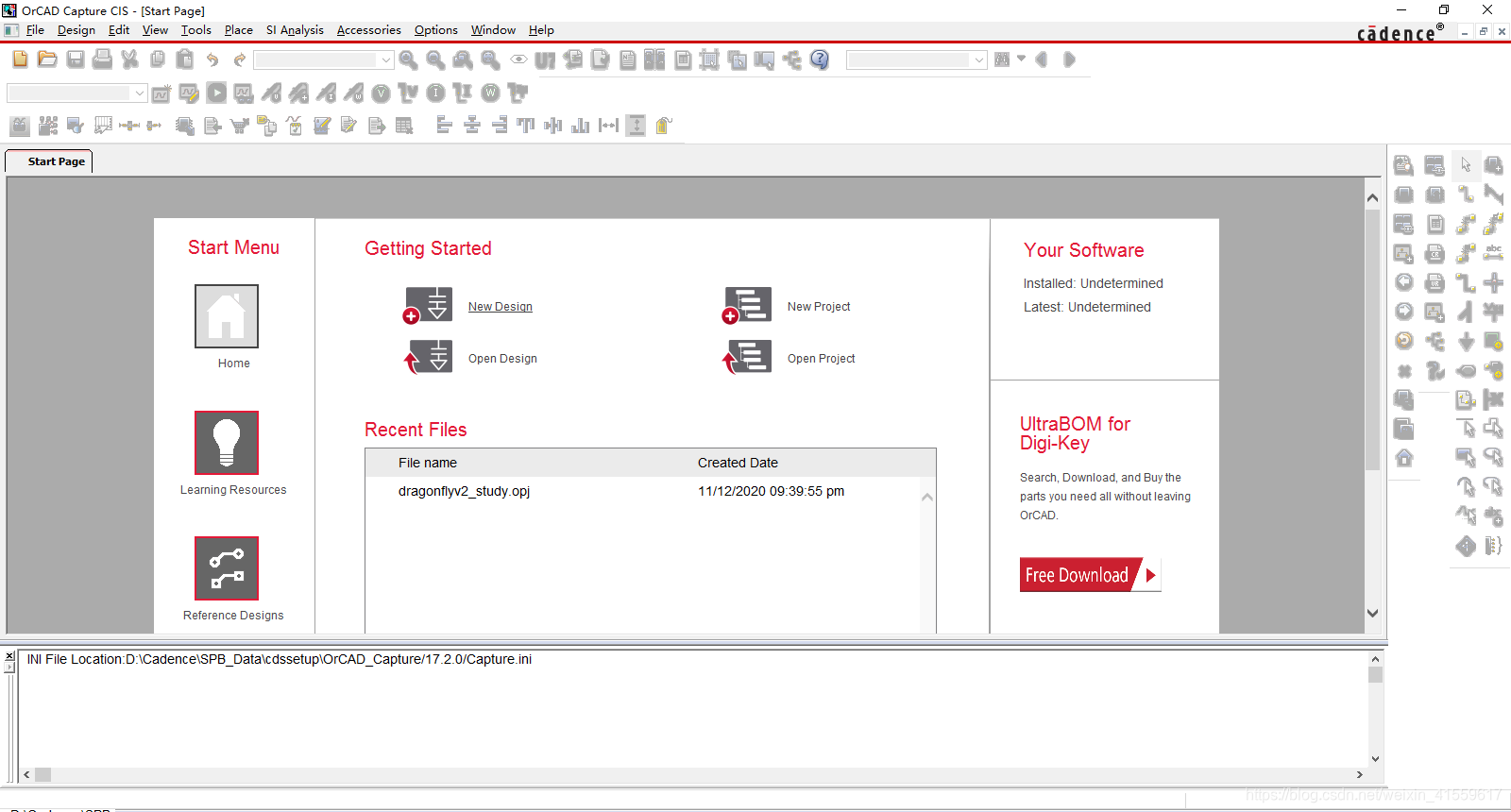Close the session log pane x button
Screen dimensions: 1511x812
tap(9, 655)
